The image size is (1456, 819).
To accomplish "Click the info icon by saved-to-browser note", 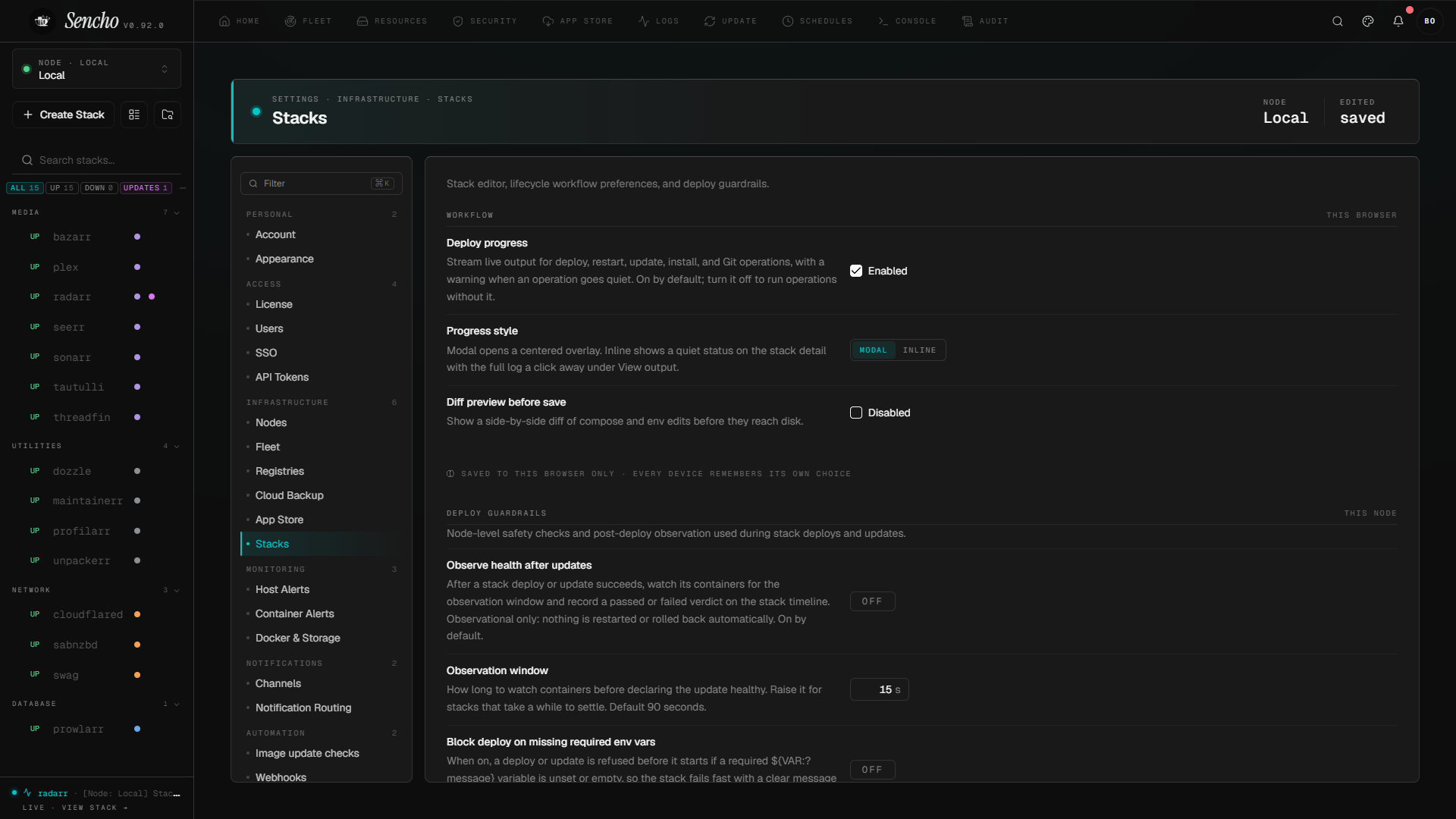I will coord(450,474).
